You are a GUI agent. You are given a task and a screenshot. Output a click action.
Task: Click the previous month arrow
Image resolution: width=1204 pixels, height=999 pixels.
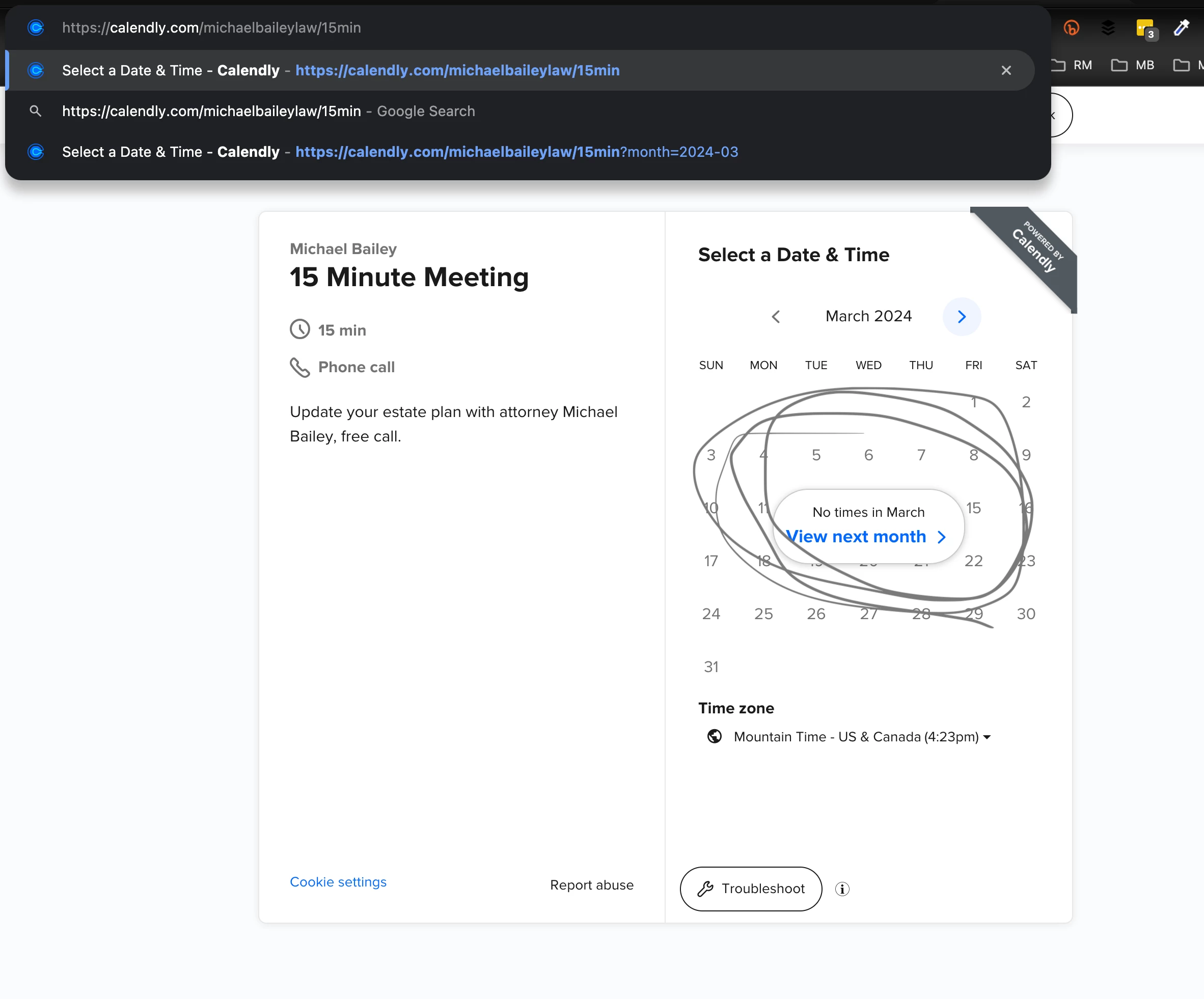(776, 316)
